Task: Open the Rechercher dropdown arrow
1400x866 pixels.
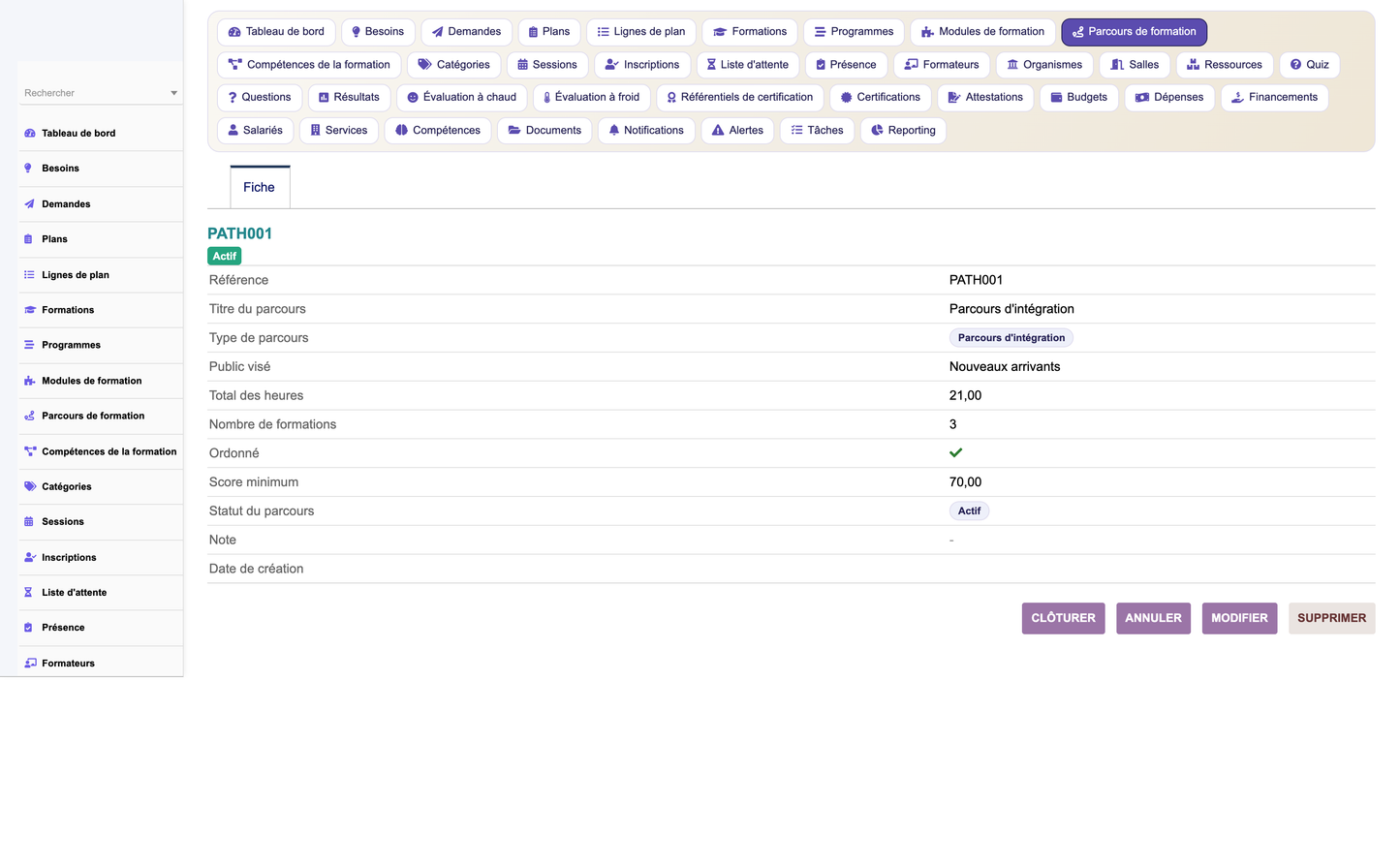Action: tap(173, 93)
